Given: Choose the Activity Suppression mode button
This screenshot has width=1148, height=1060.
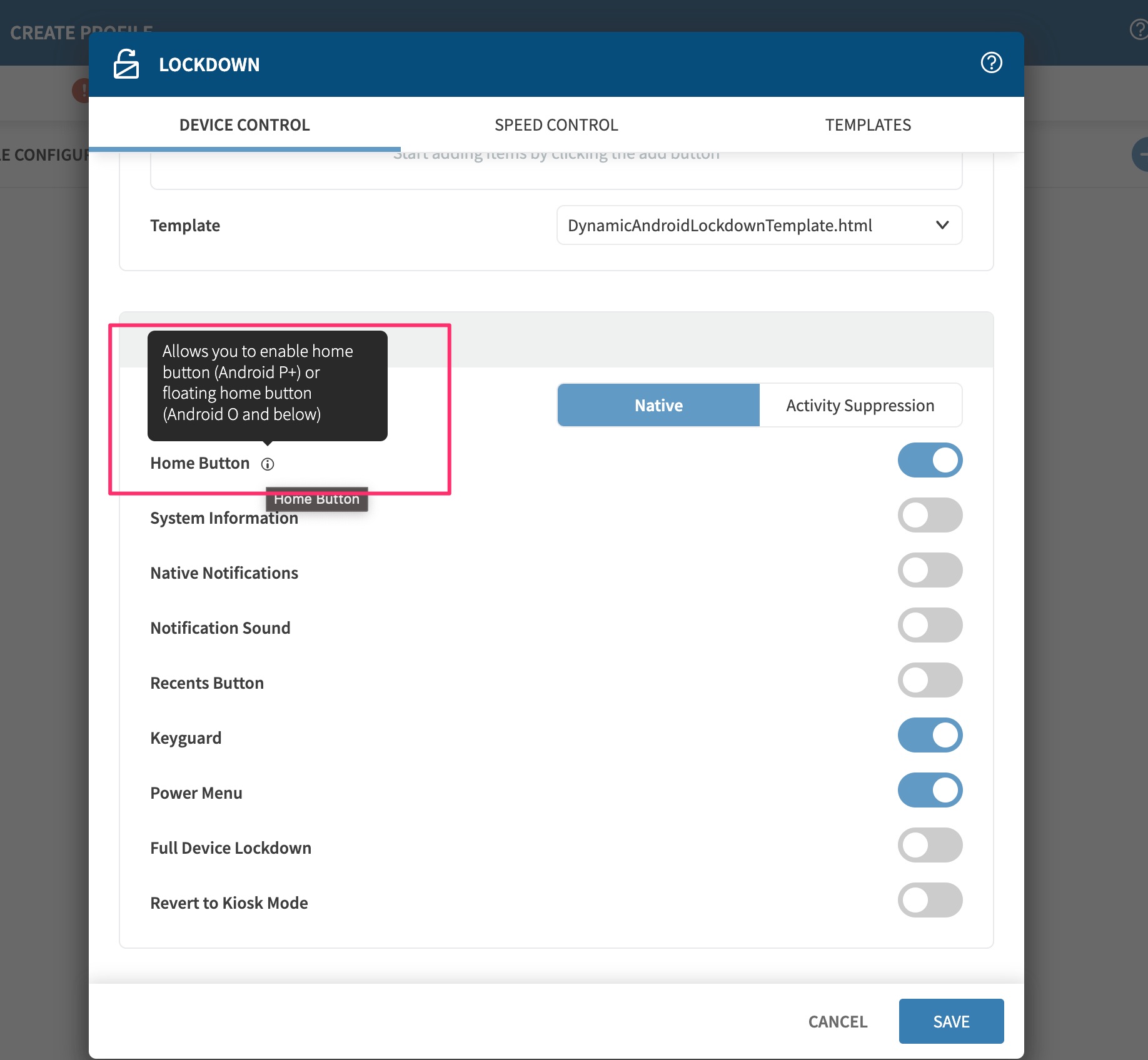Looking at the screenshot, I should pyautogui.click(x=860, y=406).
